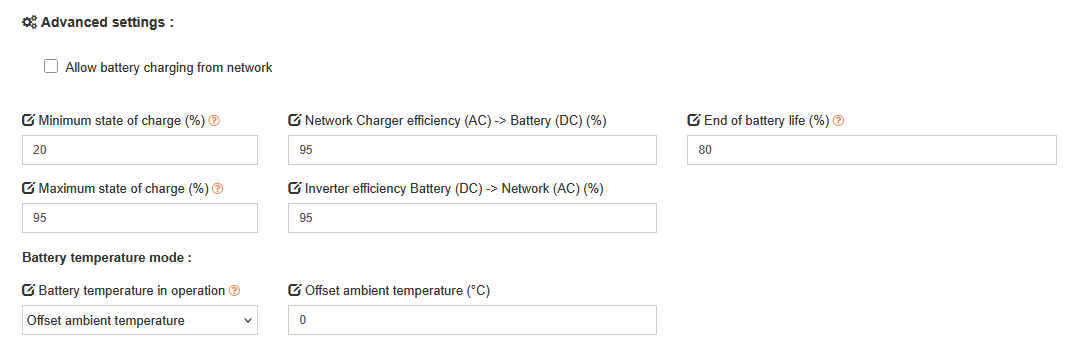Viewport: 1078px width, 363px height.
Task: Click edit icon beside Network Charger efficiency
Action: tap(294, 120)
